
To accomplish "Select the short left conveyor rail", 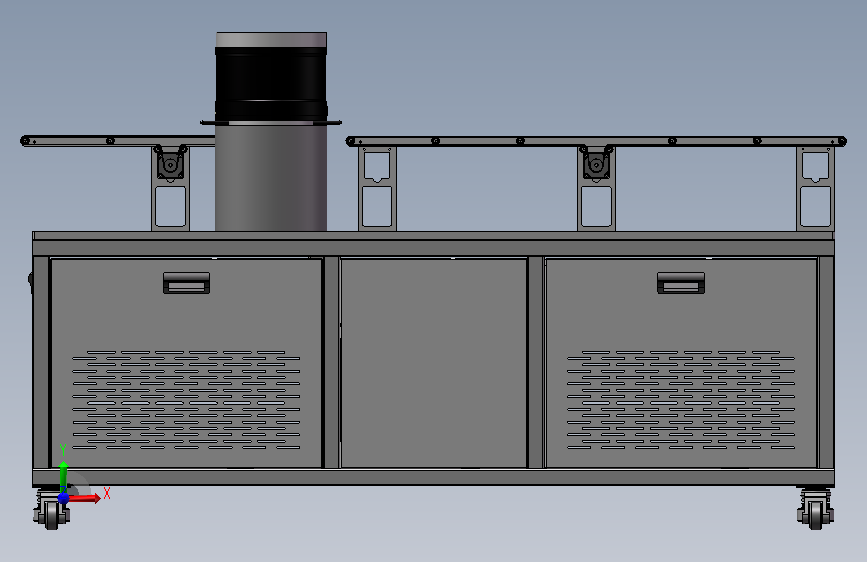I will [118, 141].
